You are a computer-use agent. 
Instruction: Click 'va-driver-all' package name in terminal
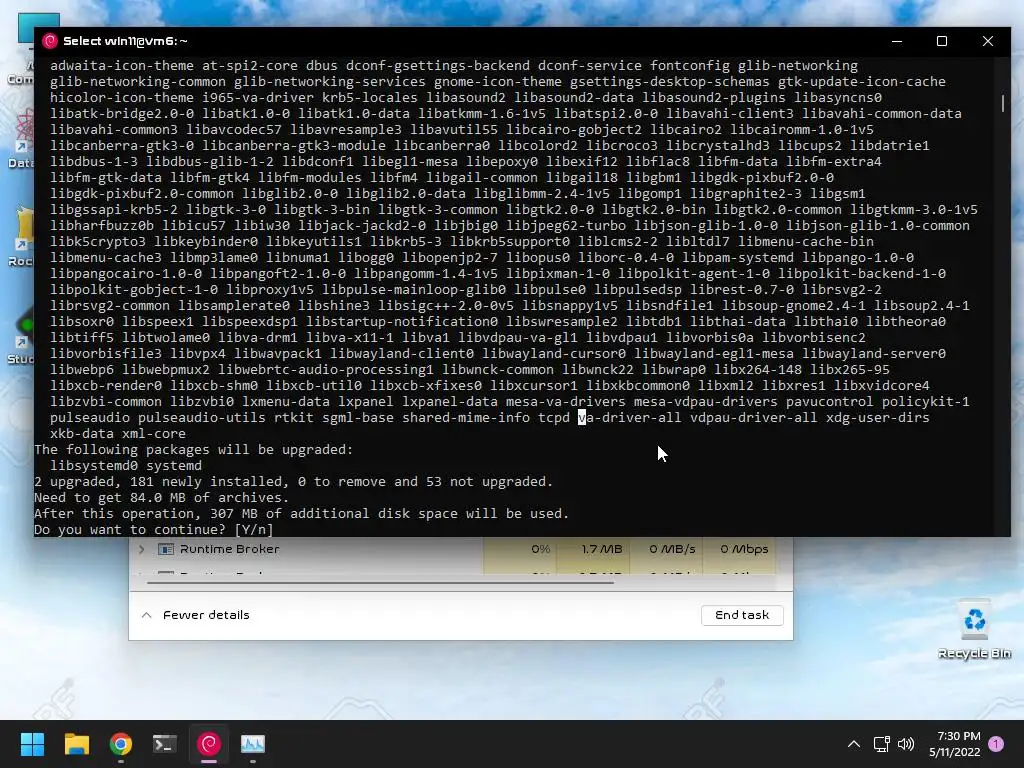point(630,417)
